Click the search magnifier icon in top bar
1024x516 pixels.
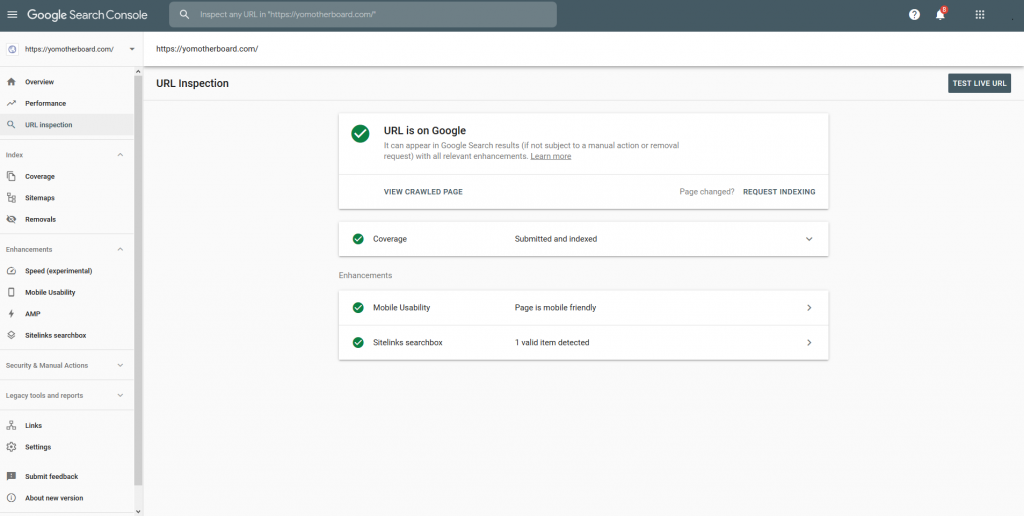185,14
